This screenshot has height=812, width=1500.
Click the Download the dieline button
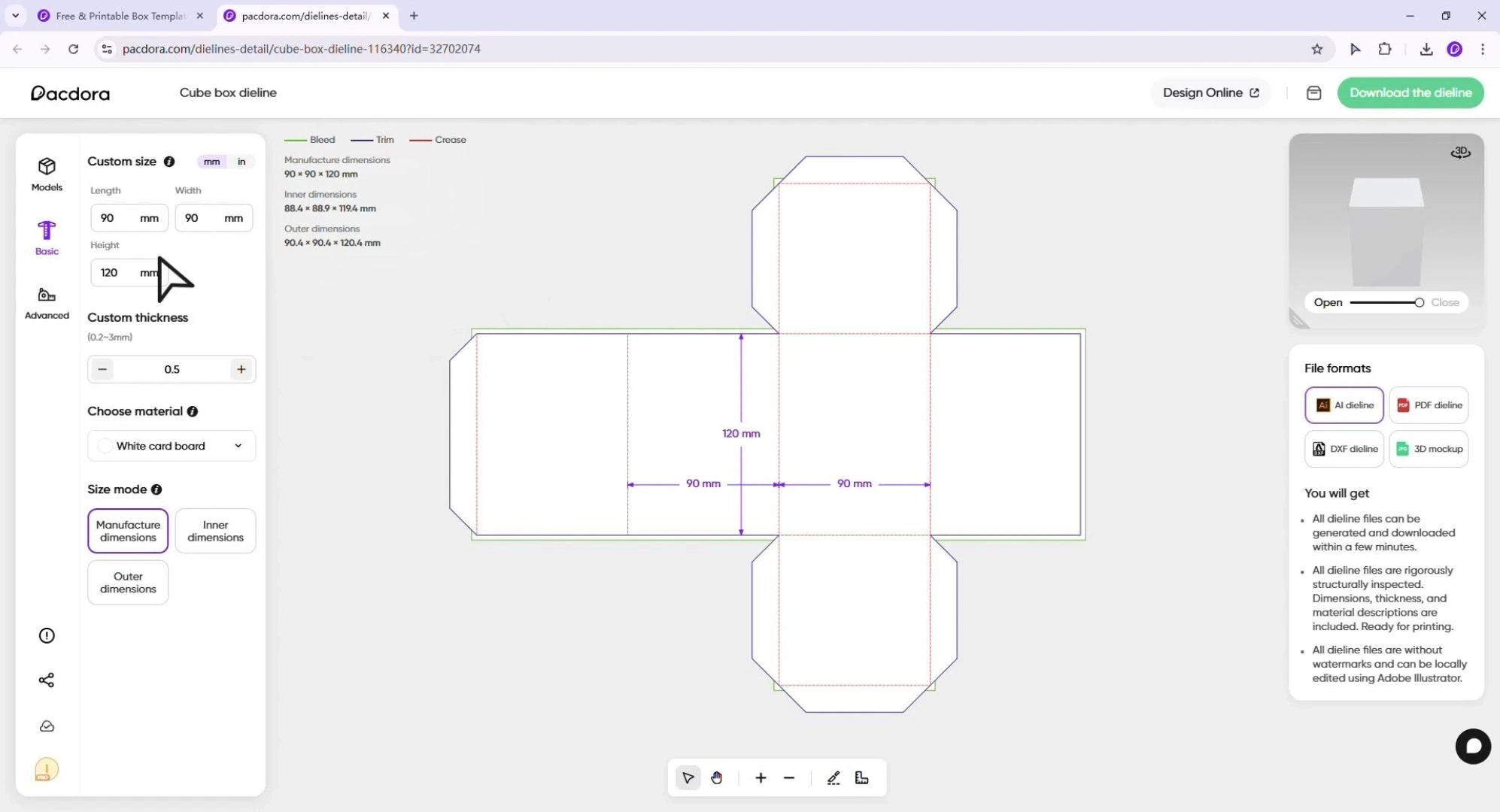click(x=1410, y=92)
